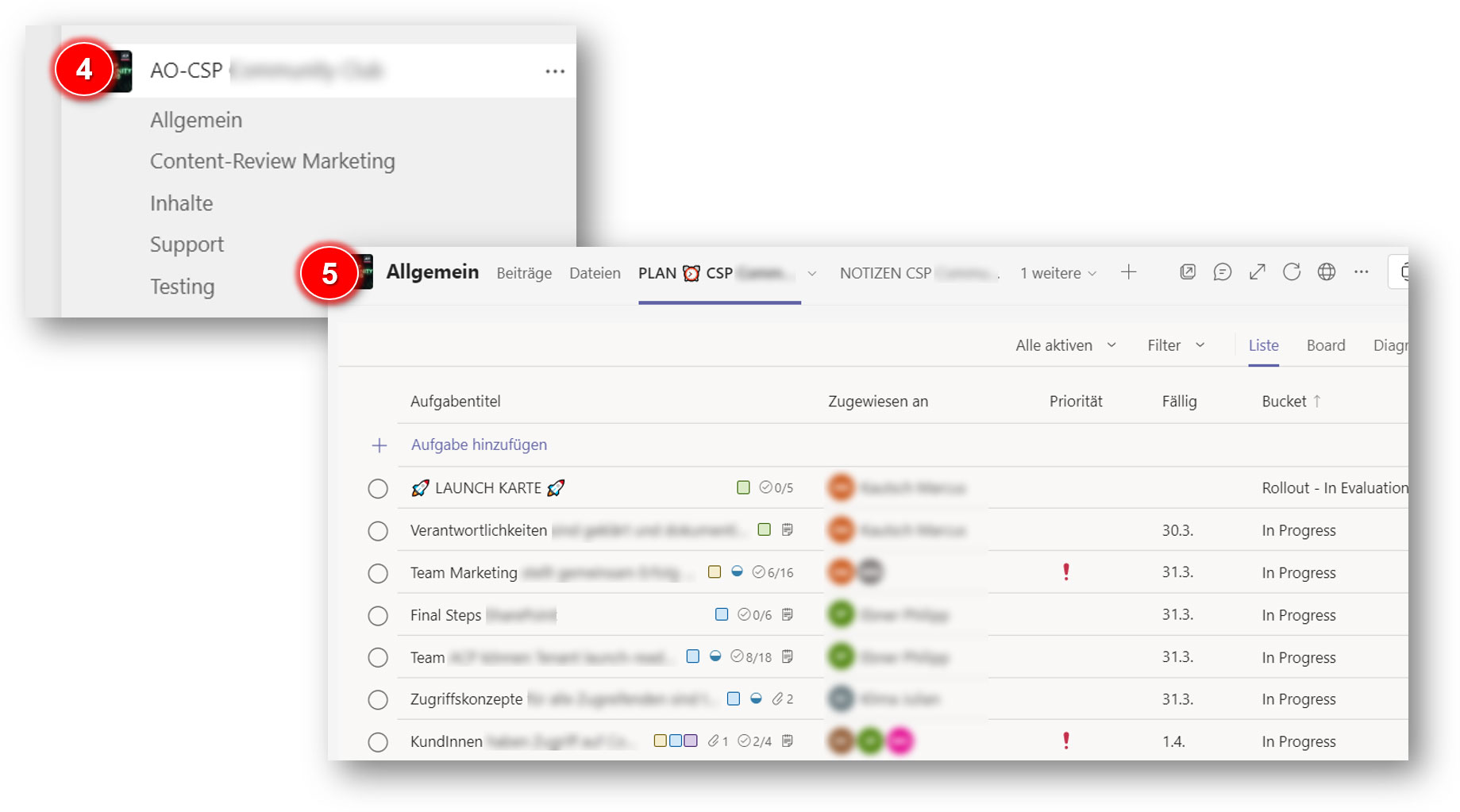Pop out the tab in a new window

(x=1188, y=272)
